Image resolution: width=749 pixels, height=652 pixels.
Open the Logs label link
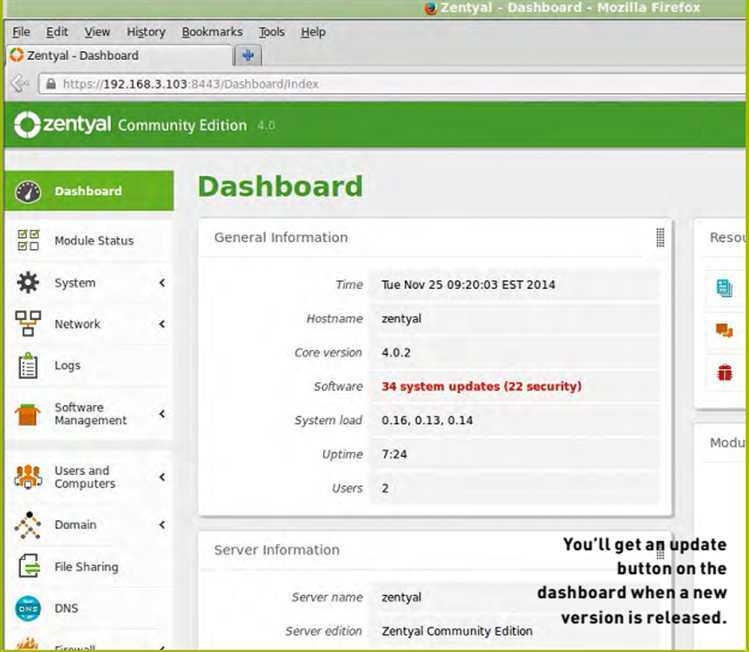click(67, 365)
